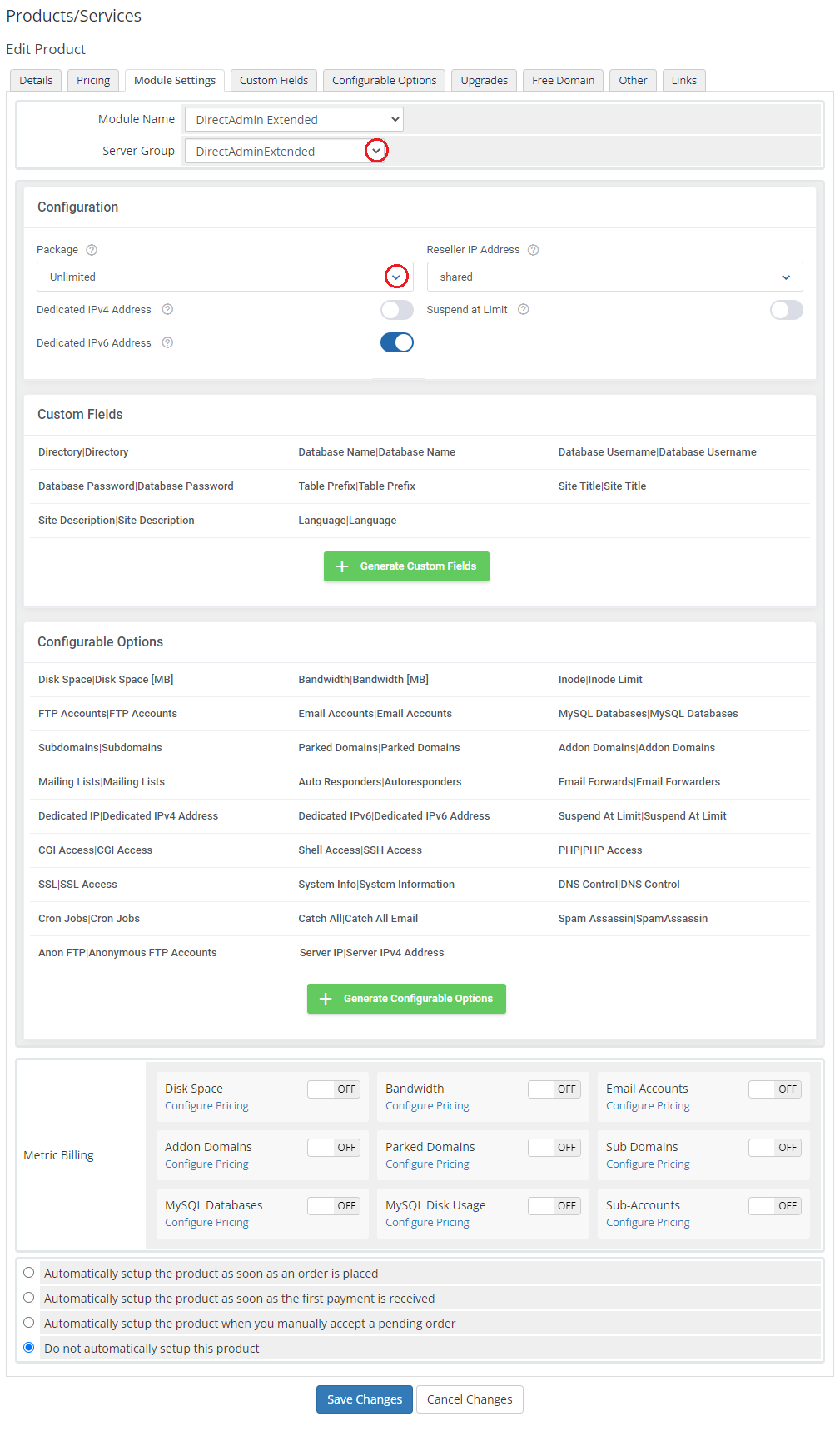Switch to the Links tab
840x1431 pixels.
(x=684, y=80)
